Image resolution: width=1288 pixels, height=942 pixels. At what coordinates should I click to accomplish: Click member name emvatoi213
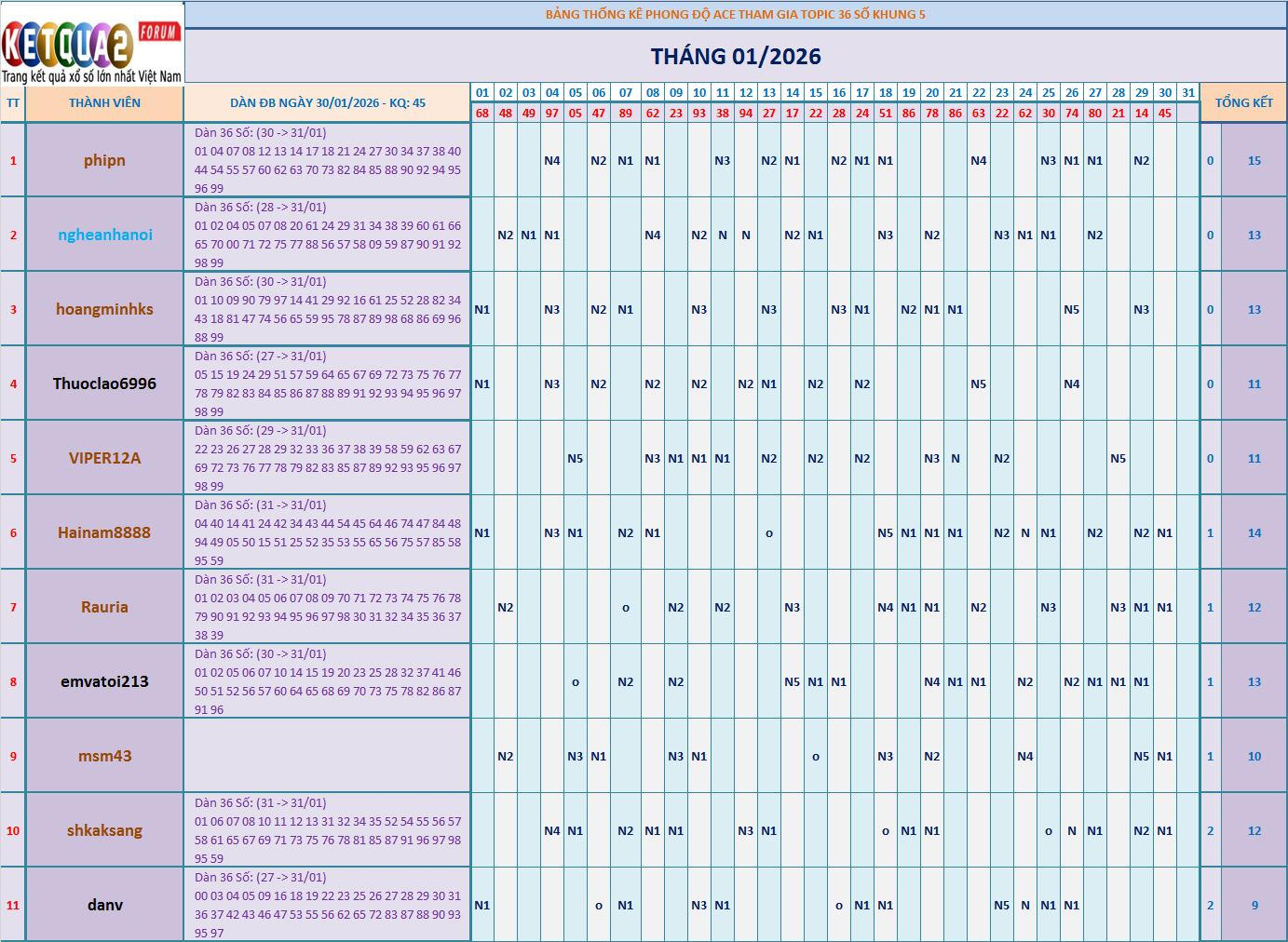point(104,681)
